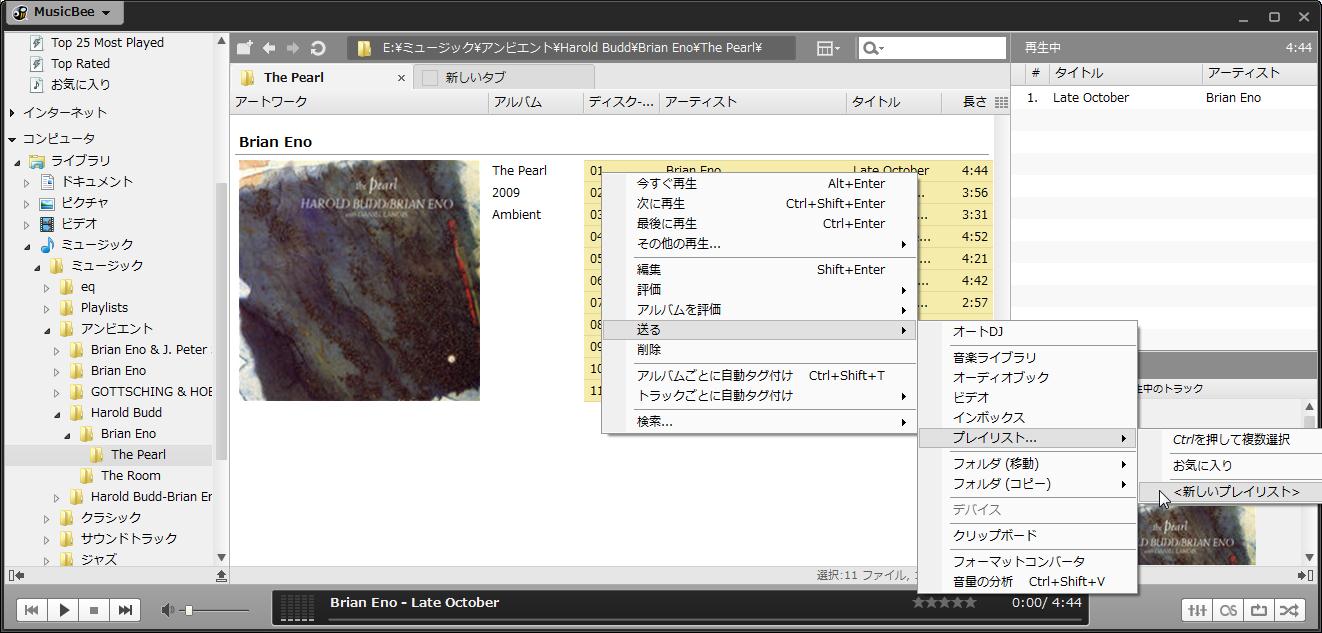Screen dimensions: 1322x633
Task: Select お気に入り playlist in submenu
Action: pyautogui.click(x=1231, y=466)
